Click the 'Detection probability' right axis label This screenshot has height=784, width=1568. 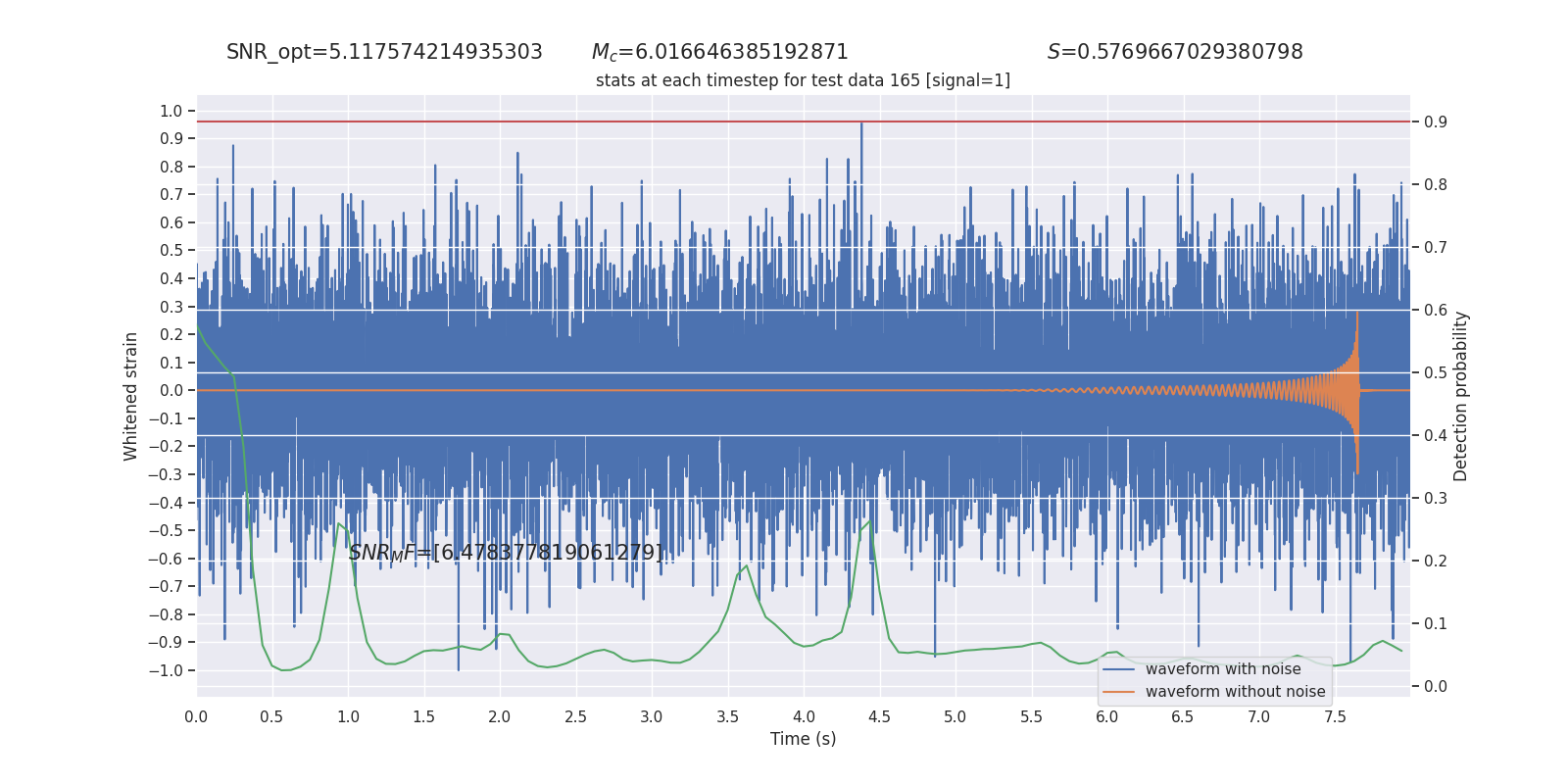pyautogui.click(x=1461, y=396)
